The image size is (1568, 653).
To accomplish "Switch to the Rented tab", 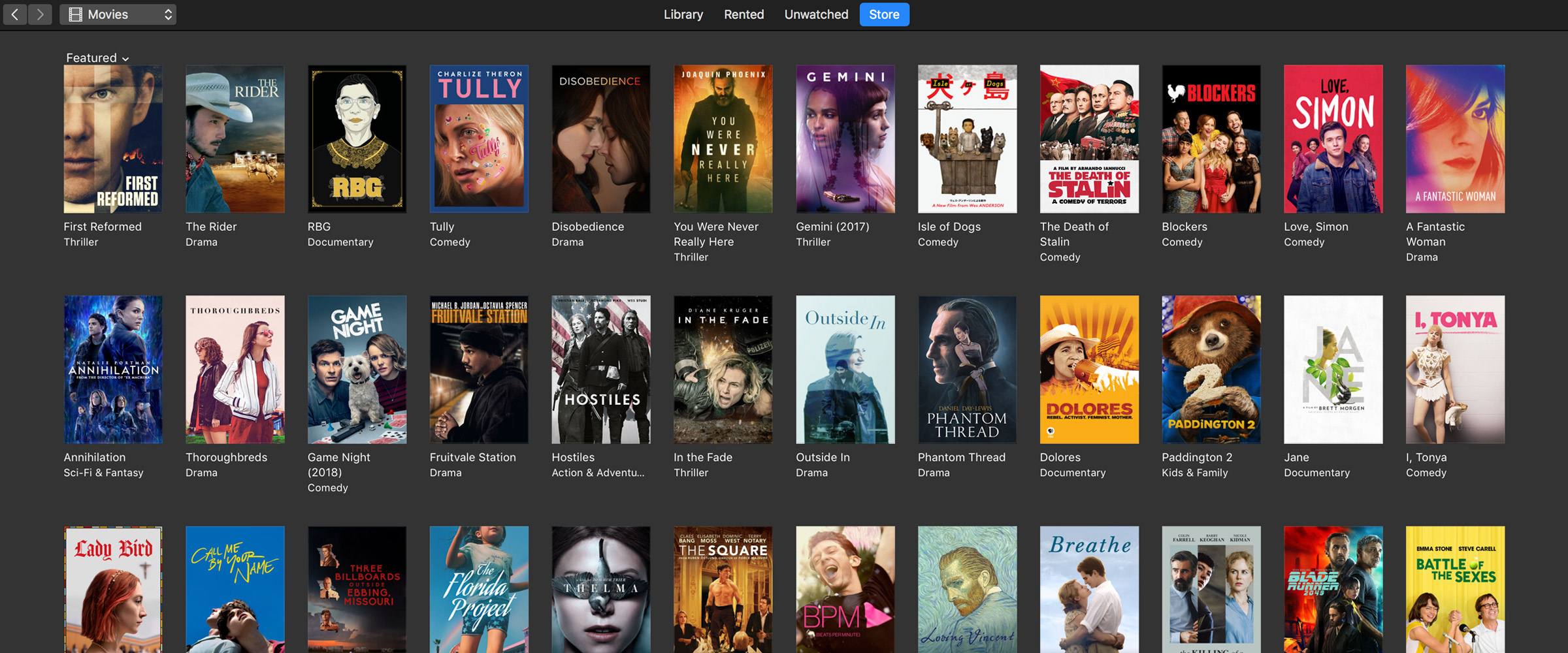I will [743, 14].
